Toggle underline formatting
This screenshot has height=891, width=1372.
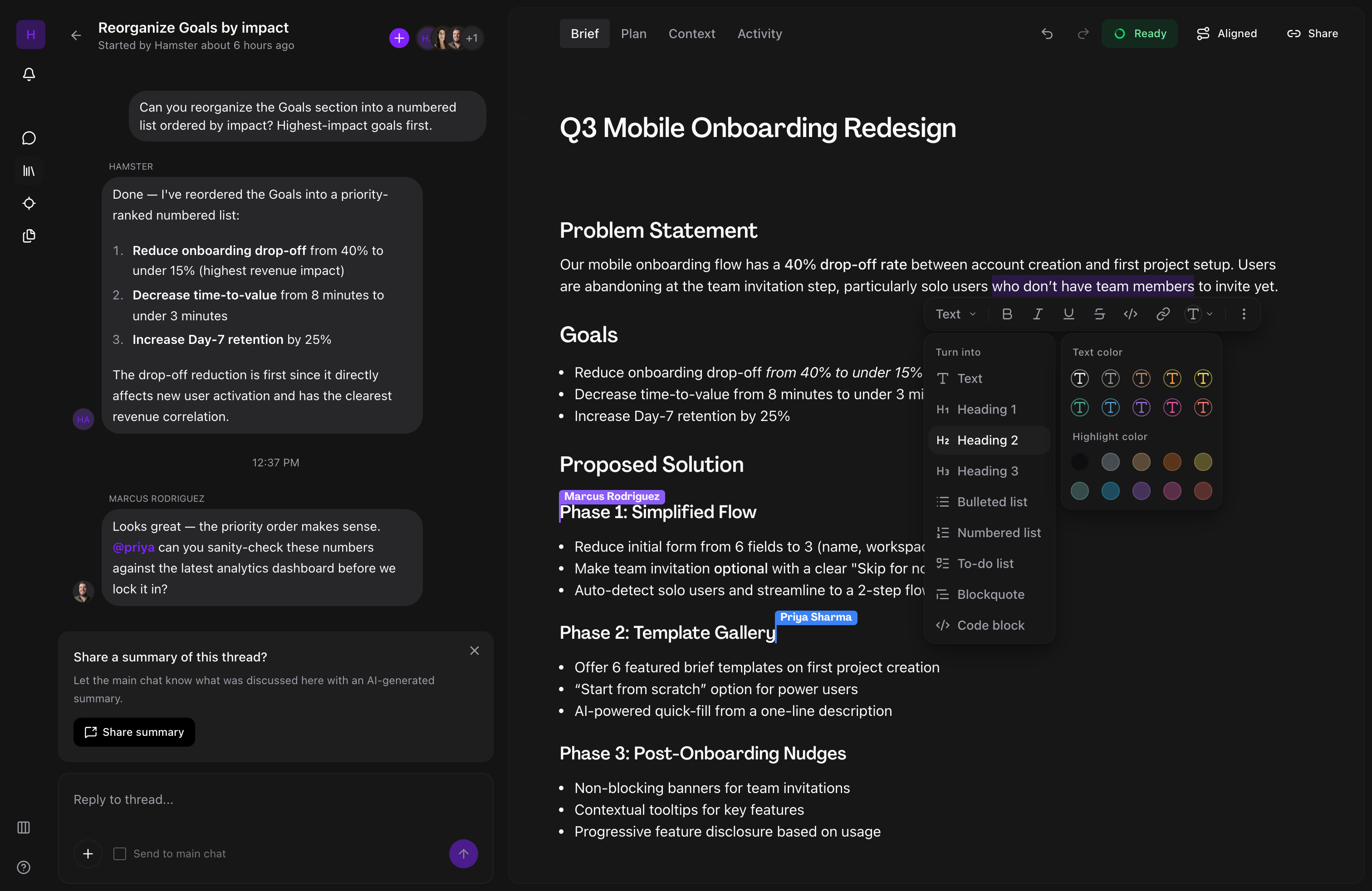pyautogui.click(x=1069, y=314)
